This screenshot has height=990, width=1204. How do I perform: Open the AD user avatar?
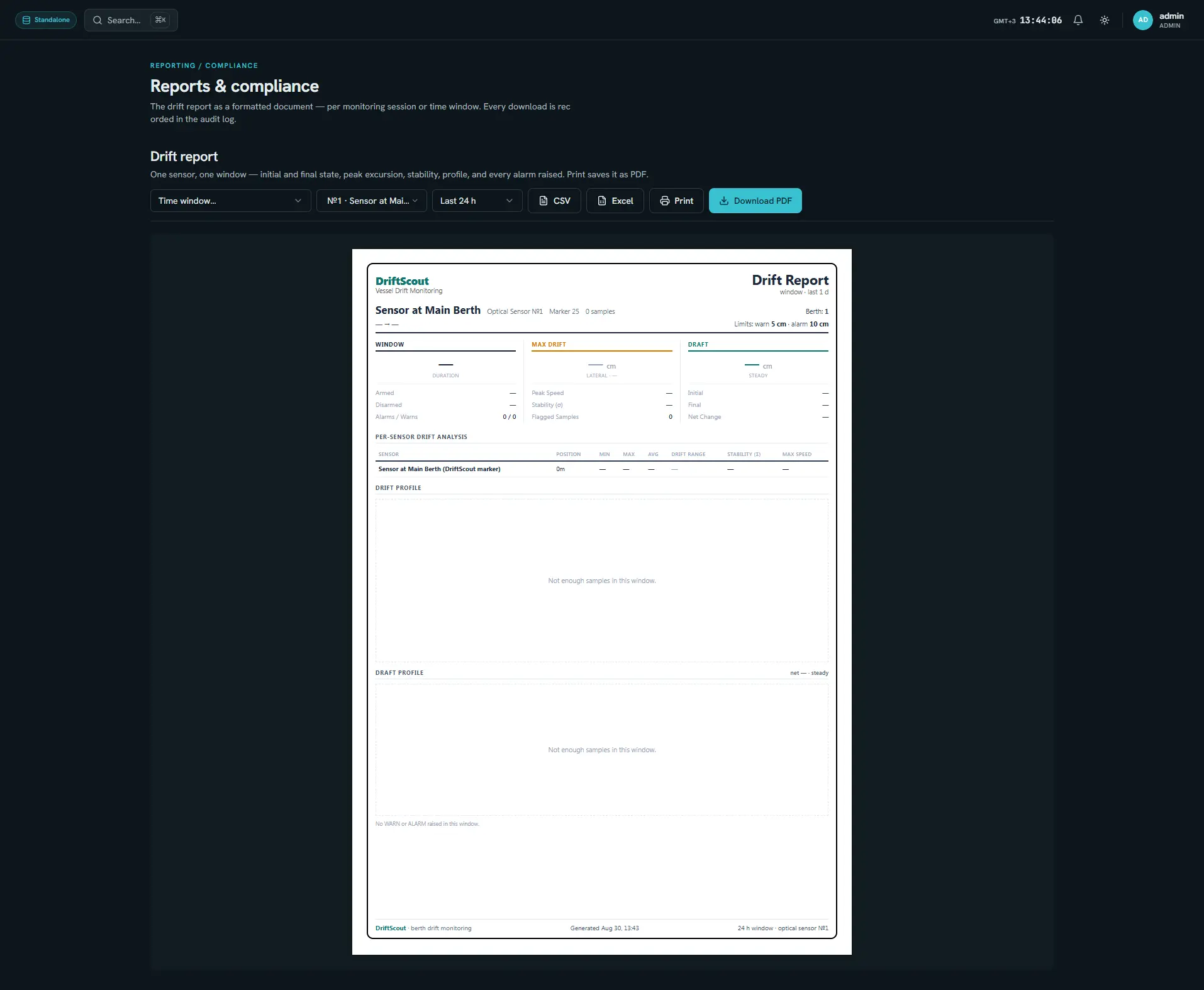pos(1142,20)
